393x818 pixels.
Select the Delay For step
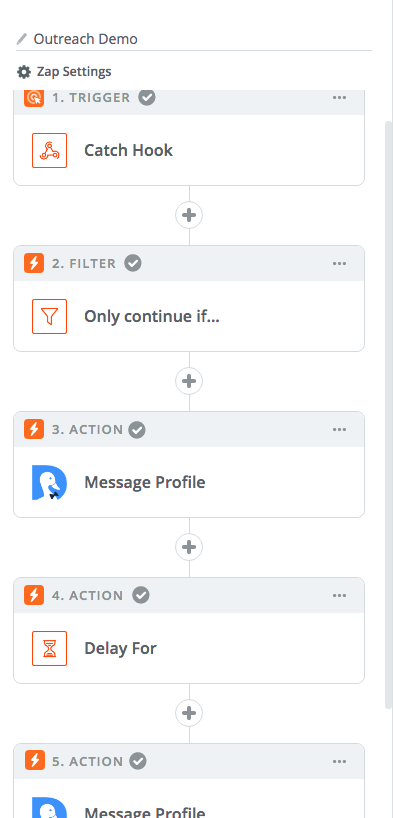pos(189,648)
